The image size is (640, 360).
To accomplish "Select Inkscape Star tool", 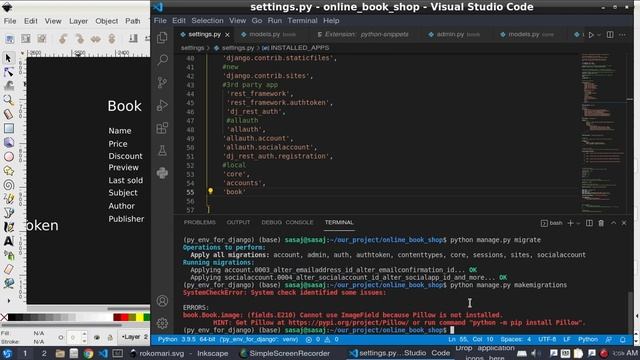I will pyautogui.click(x=8, y=171).
